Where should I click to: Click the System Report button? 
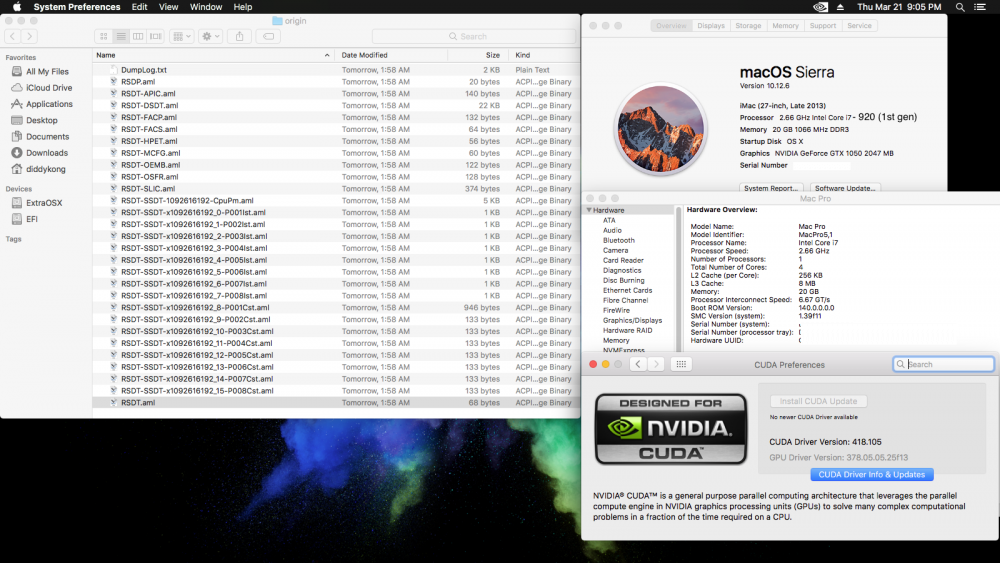771,188
